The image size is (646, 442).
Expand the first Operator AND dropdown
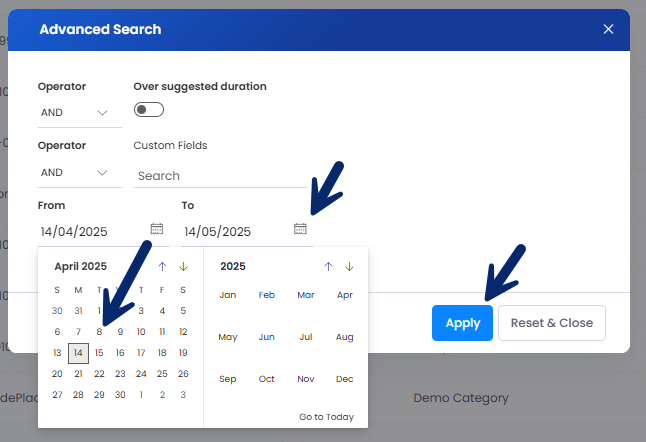point(74,113)
